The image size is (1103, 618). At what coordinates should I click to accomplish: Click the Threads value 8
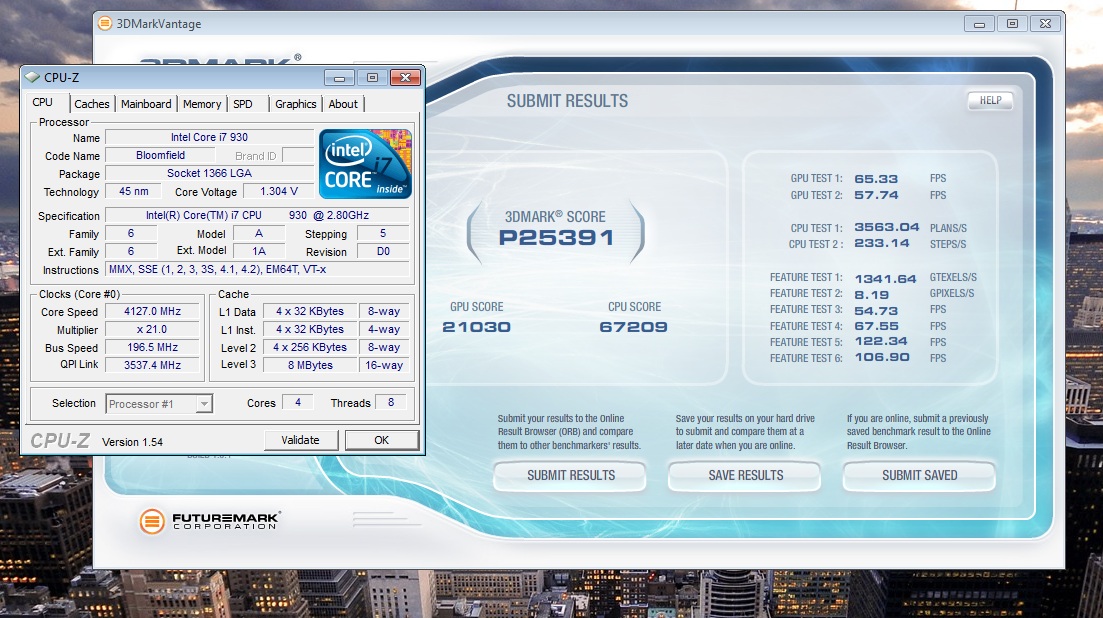[390, 402]
